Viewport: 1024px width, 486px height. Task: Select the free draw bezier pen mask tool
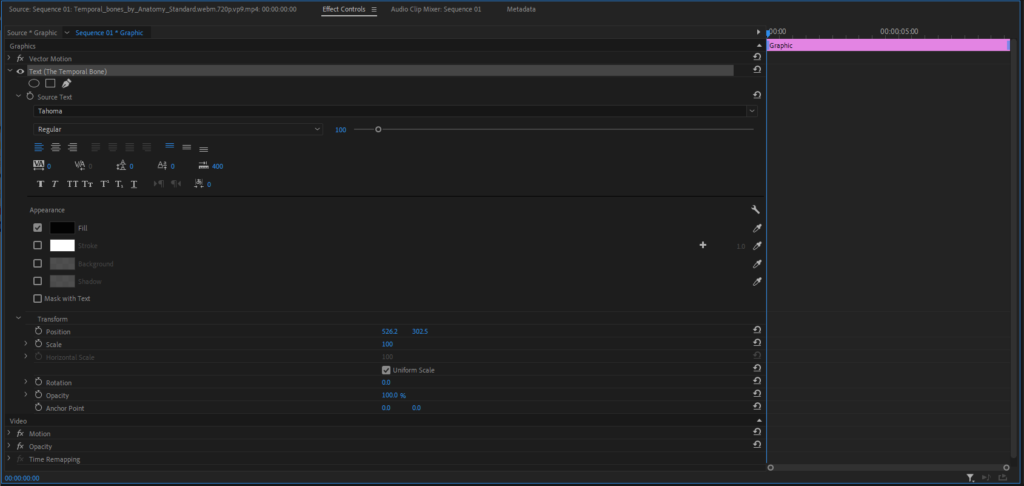[x=67, y=84]
